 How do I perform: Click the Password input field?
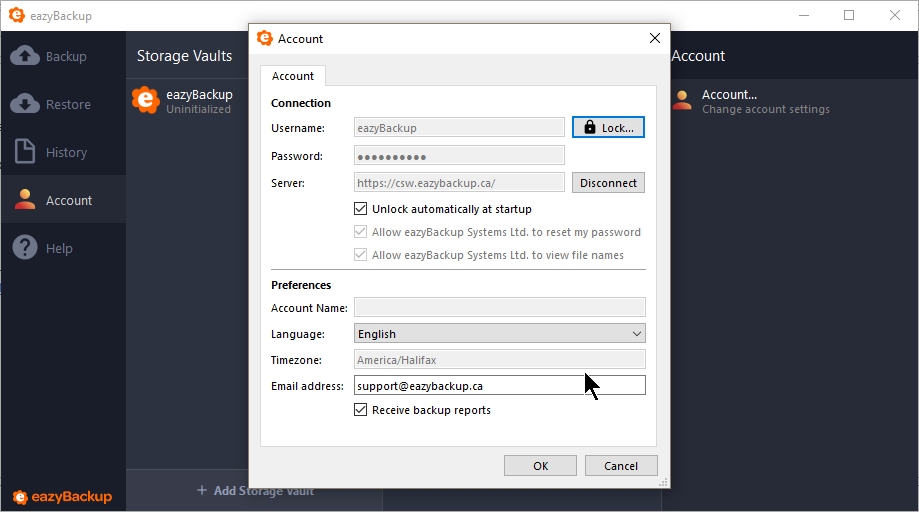tap(459, 155)
